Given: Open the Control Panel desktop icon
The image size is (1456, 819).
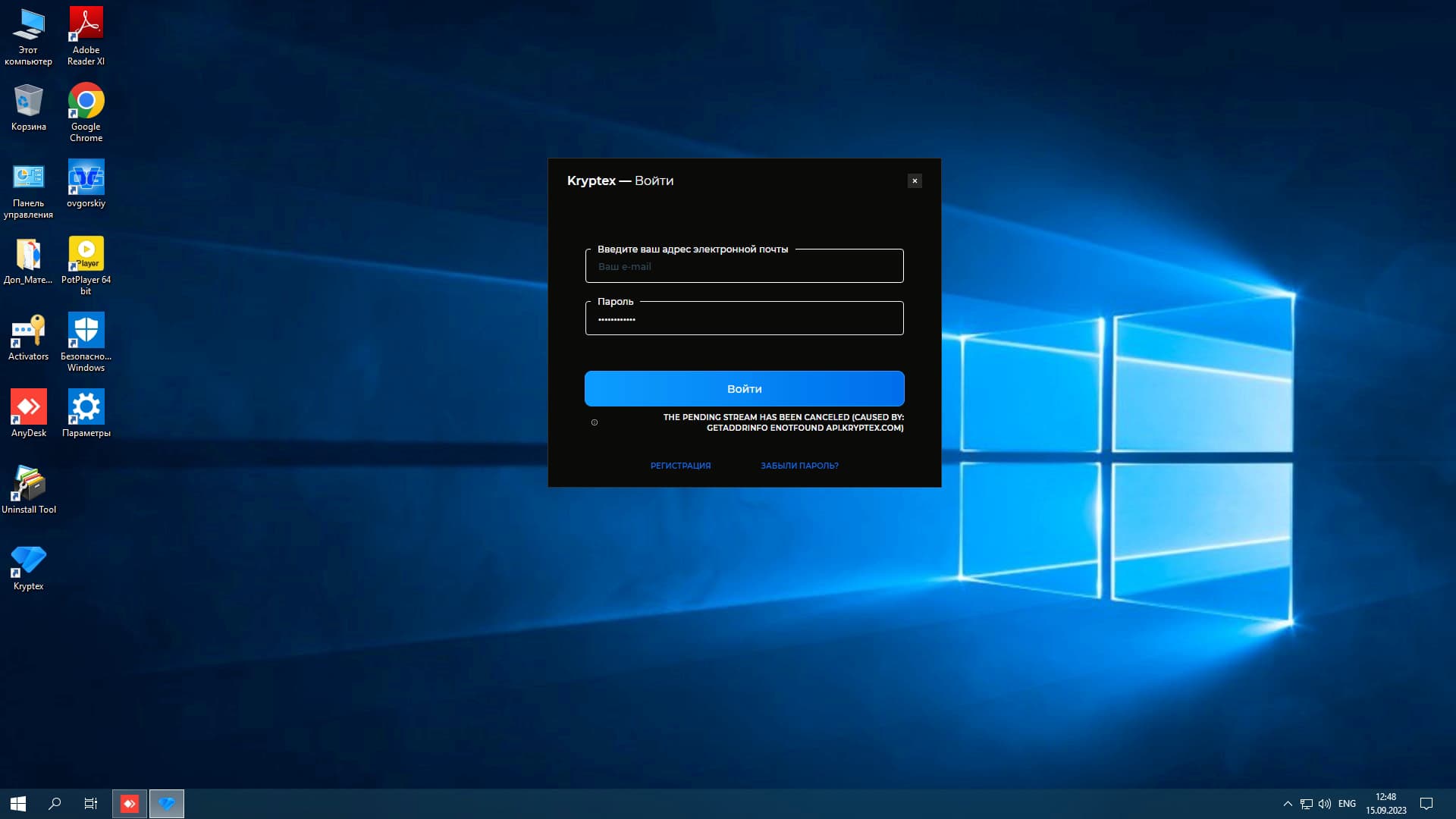Looking at the screenshot, I should [x=28, y=190].
